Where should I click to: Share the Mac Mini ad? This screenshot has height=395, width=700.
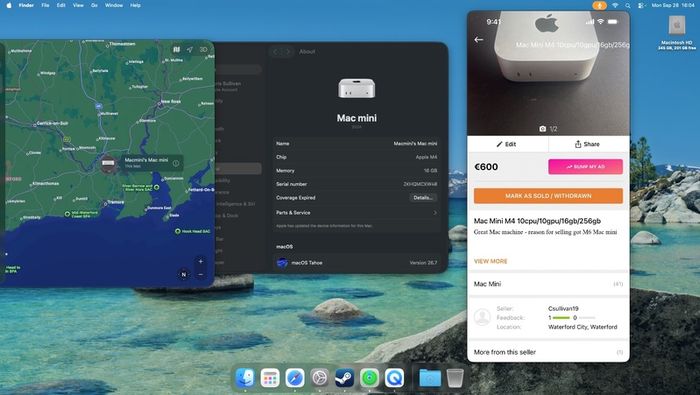pyautogui.click(x=587, y=144)
